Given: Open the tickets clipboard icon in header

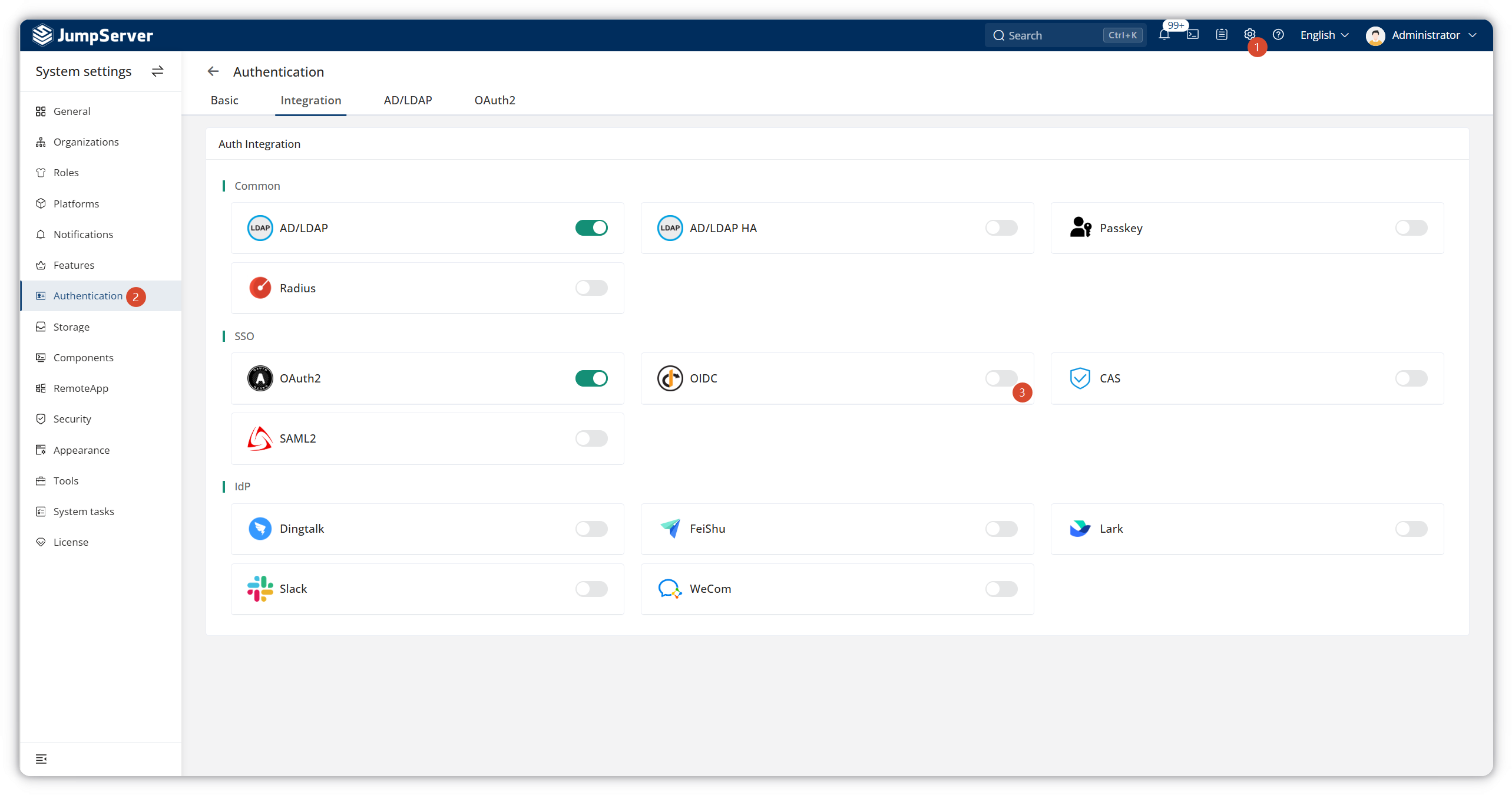Looking at the screenshot, I should click(1222, 35).
